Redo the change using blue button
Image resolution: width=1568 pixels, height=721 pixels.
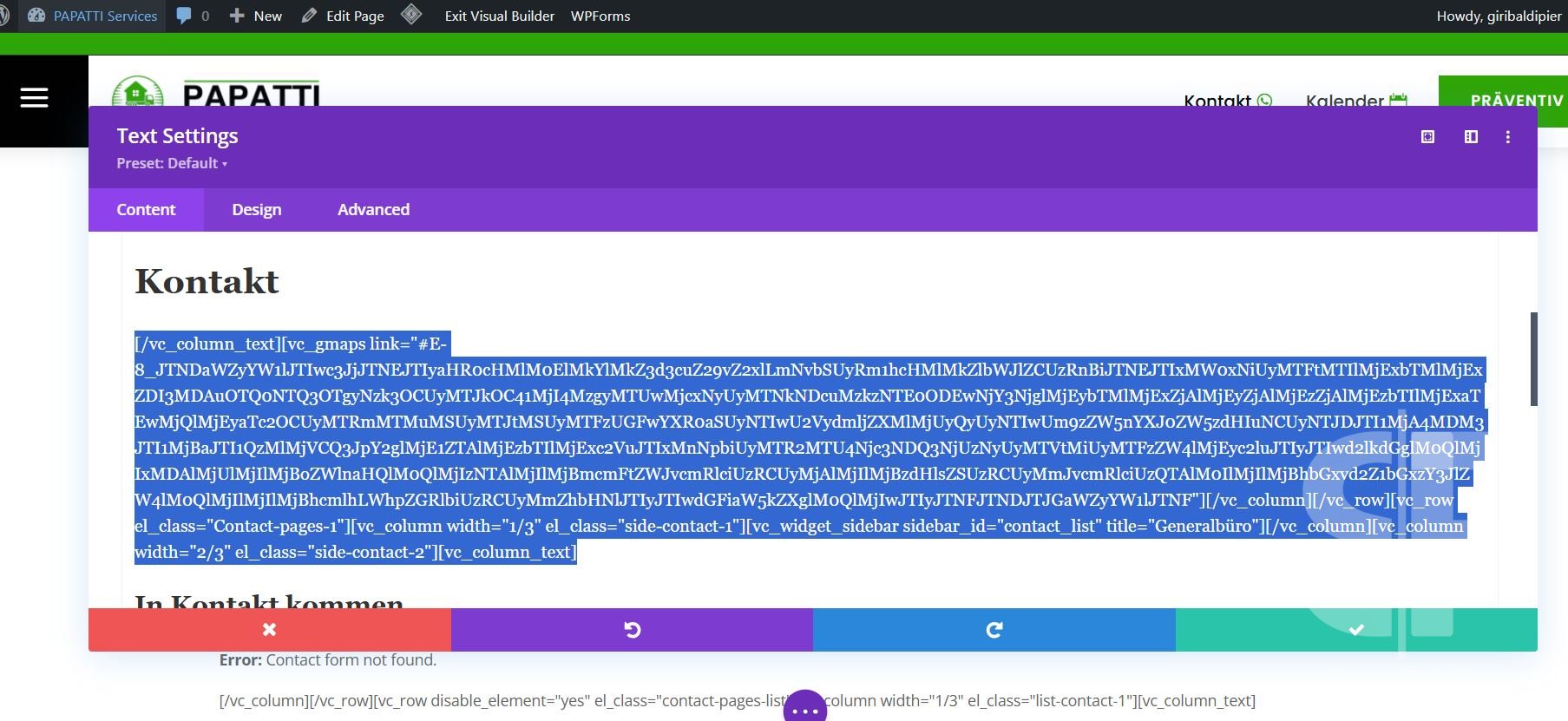[994, 630]
